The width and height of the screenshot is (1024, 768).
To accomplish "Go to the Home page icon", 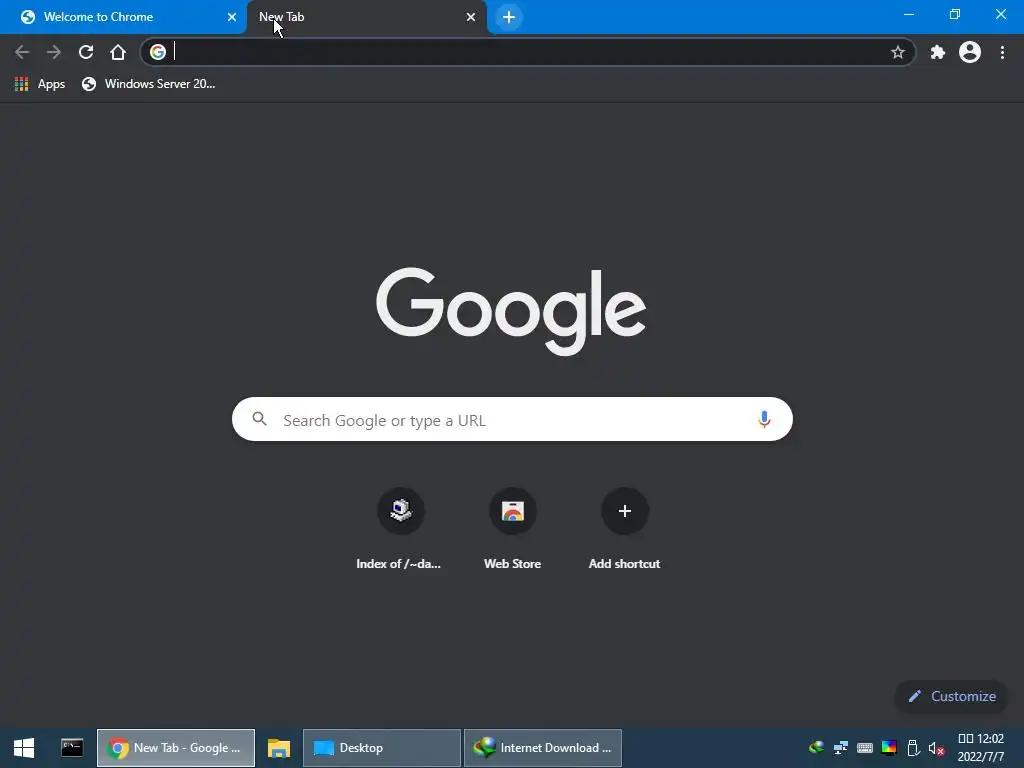I will (118, 52).
